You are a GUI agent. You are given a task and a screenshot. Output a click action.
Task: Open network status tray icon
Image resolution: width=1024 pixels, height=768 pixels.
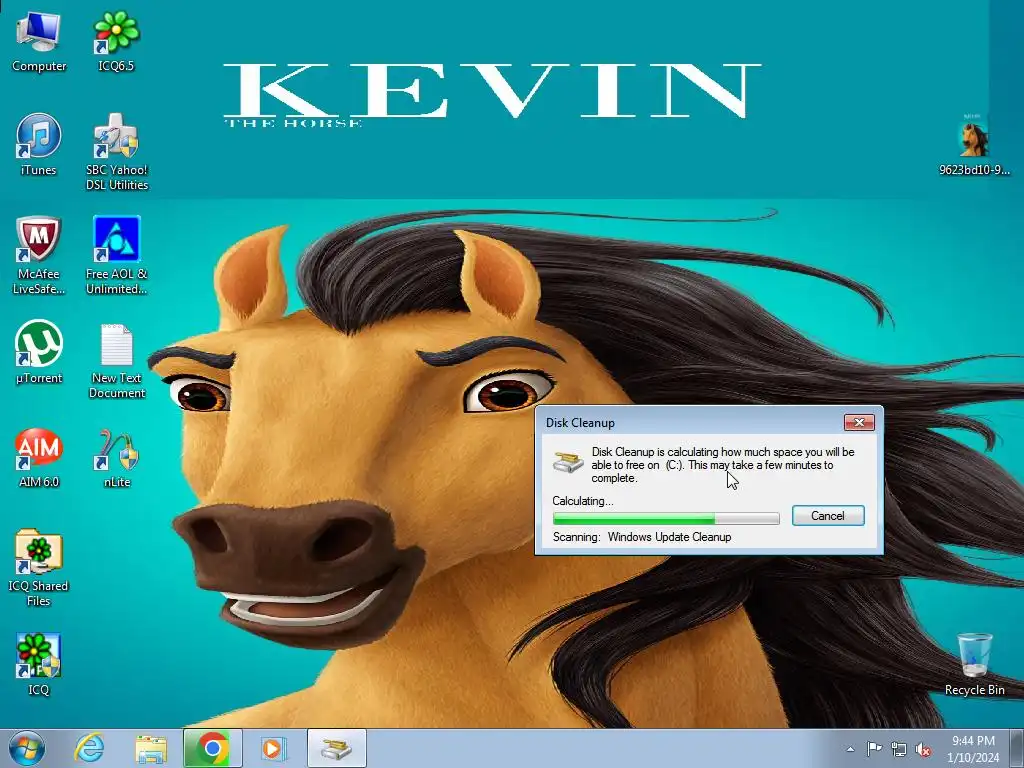click(x=899, y=749)
